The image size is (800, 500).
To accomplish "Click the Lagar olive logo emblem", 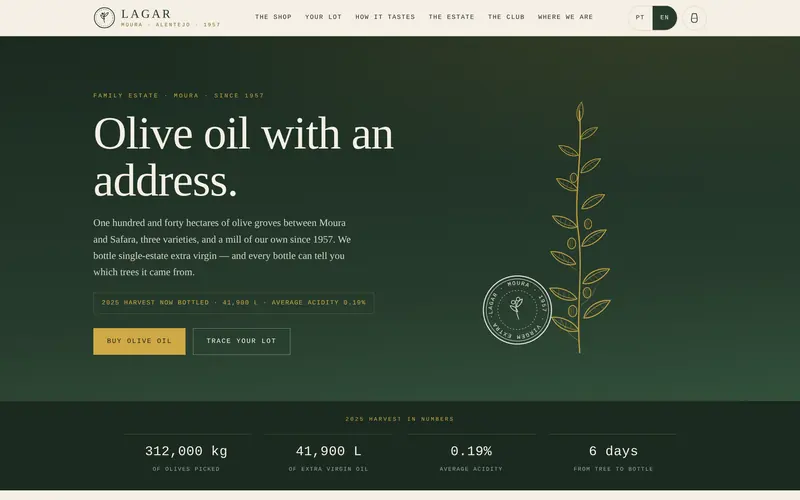I will tap(104, 18).
